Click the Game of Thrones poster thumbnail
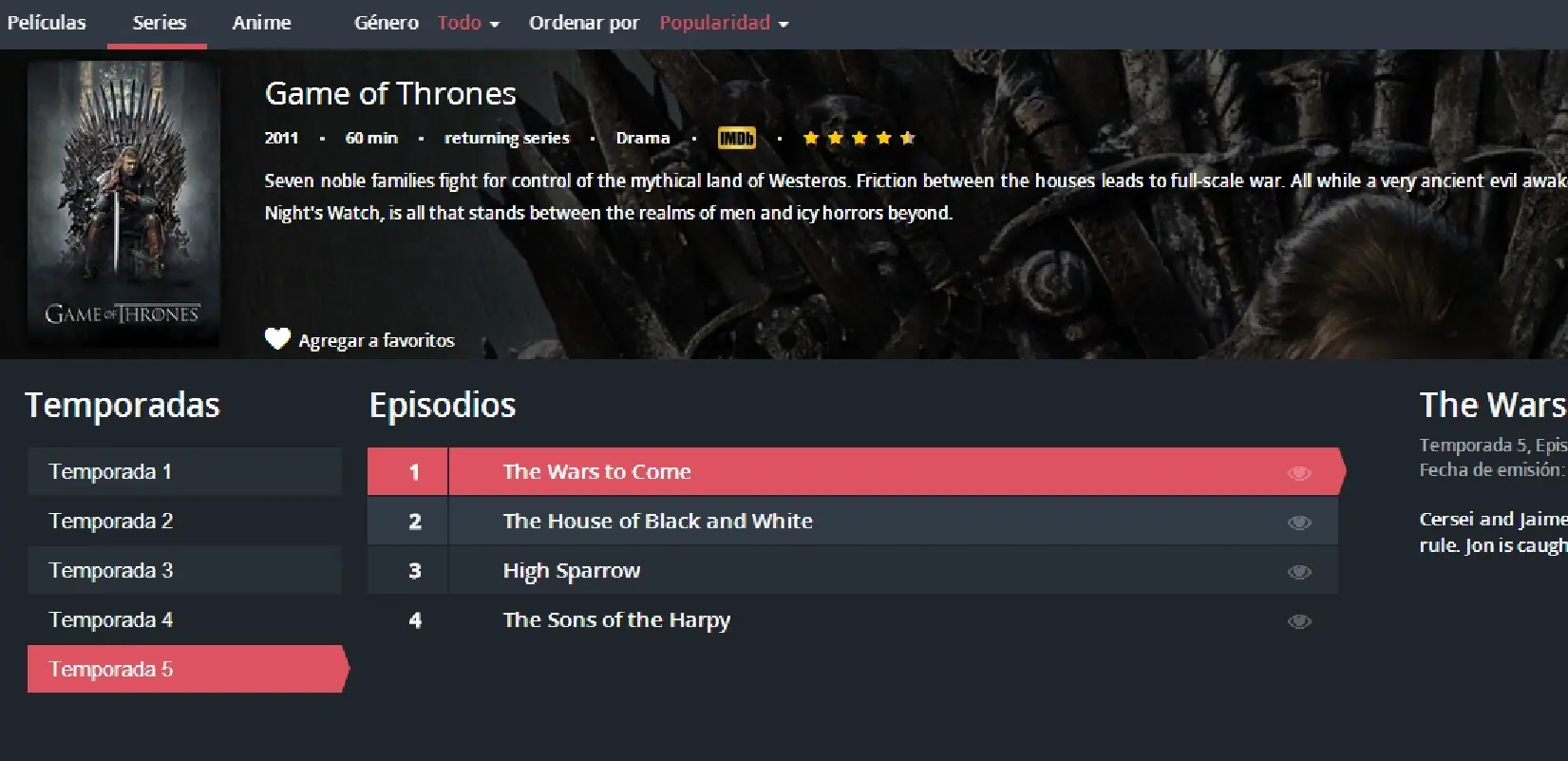The image size is (1568, 761). click(123, 203)
